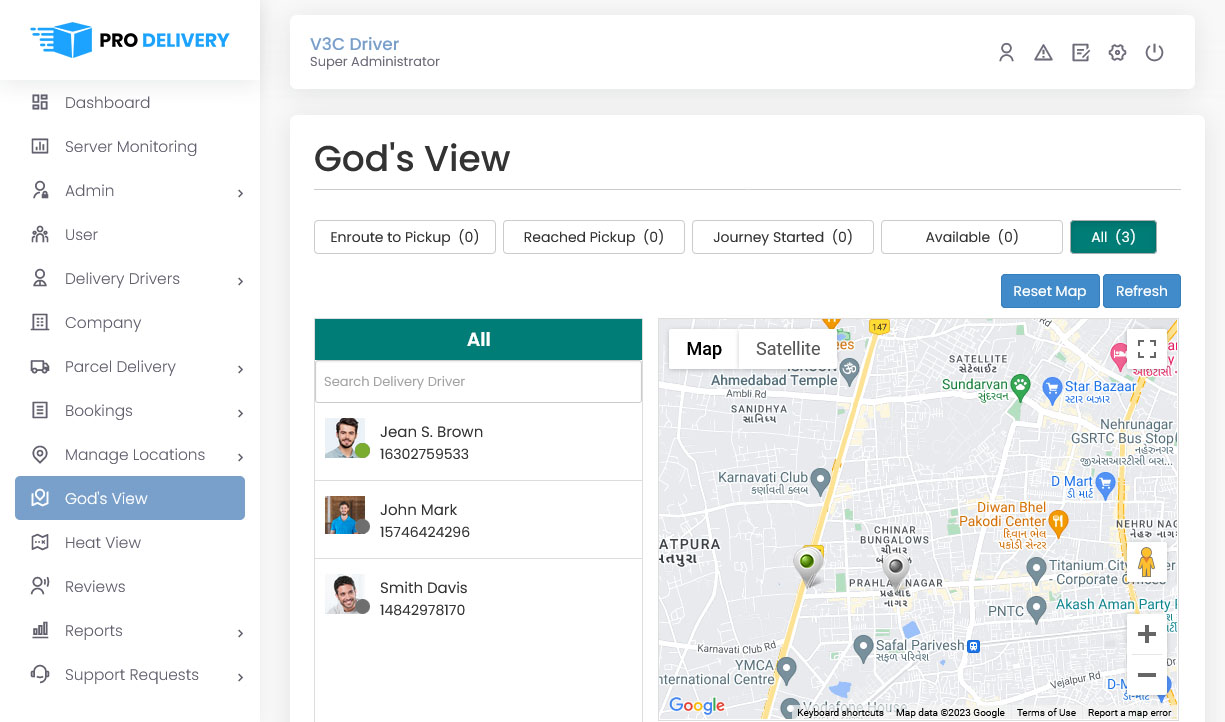Filter by Reached Pickup drivers
The image size is (1225, 722).
594,237
